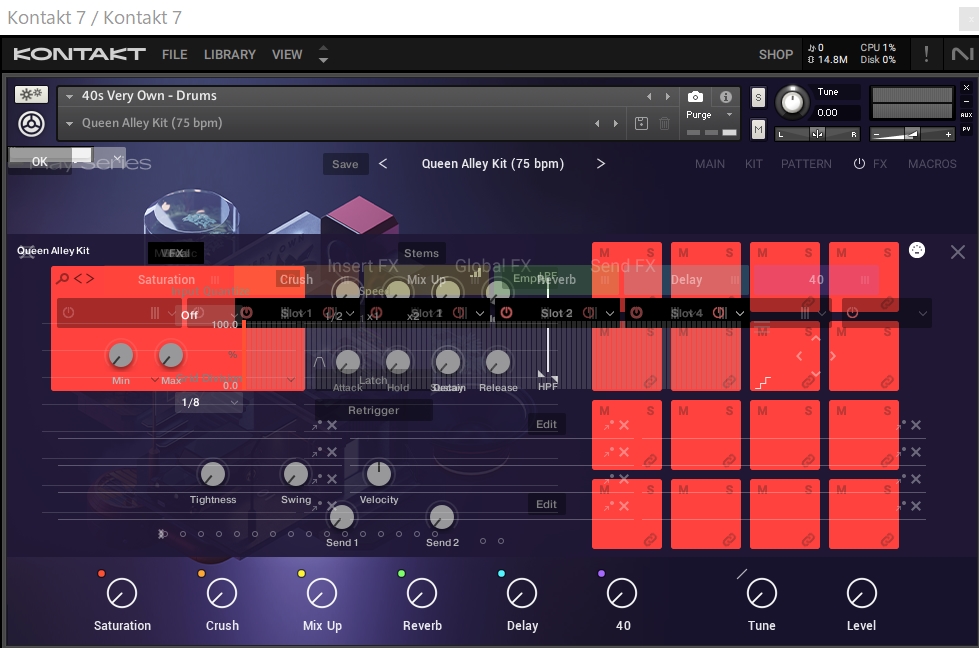Click the Saturation macro knob
This screenshot has width=979, height=648.
(x=122, y=593)
